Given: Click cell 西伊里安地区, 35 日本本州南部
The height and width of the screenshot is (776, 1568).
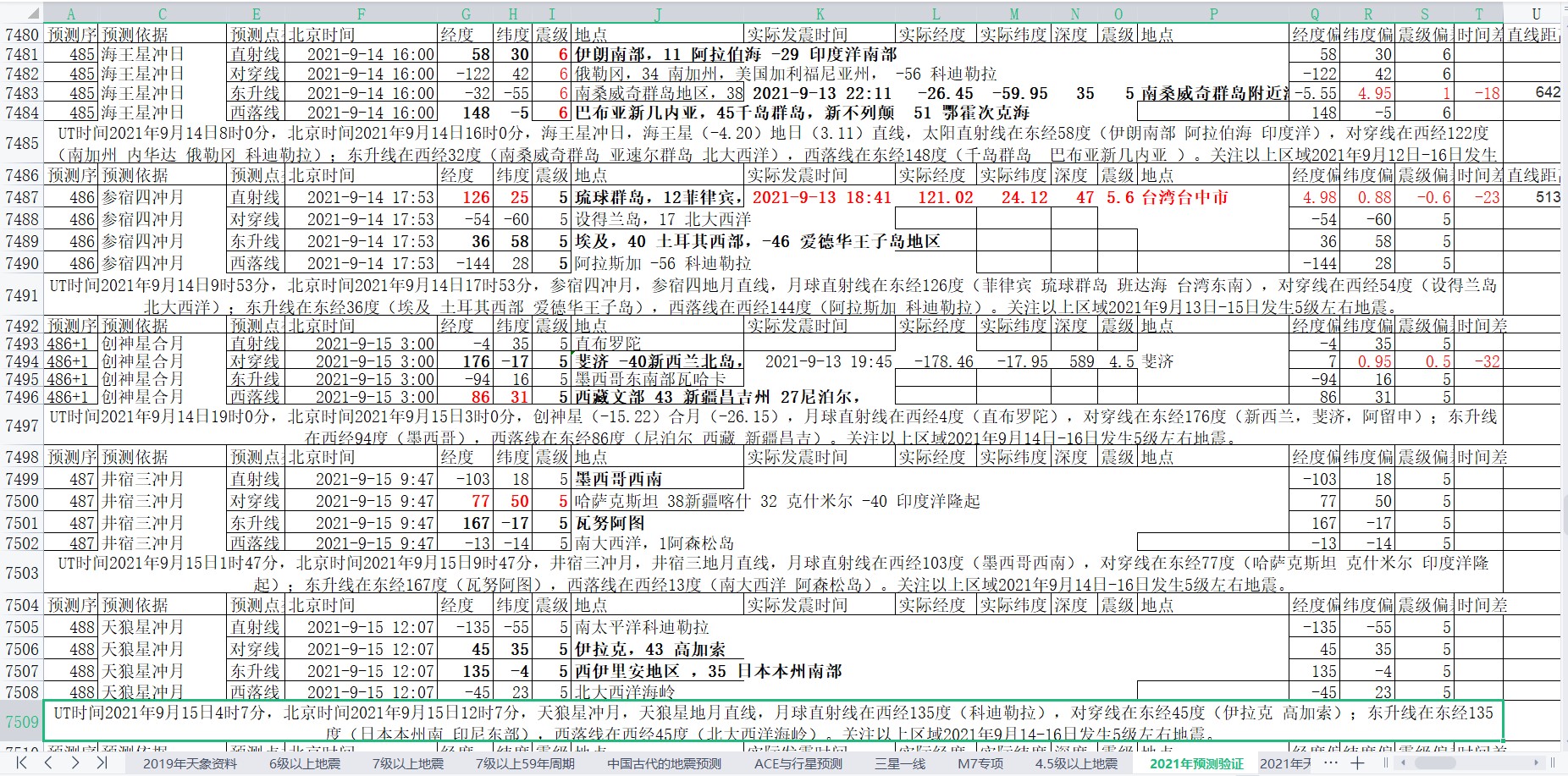Looking at the screenshot, I should [658, 671].
